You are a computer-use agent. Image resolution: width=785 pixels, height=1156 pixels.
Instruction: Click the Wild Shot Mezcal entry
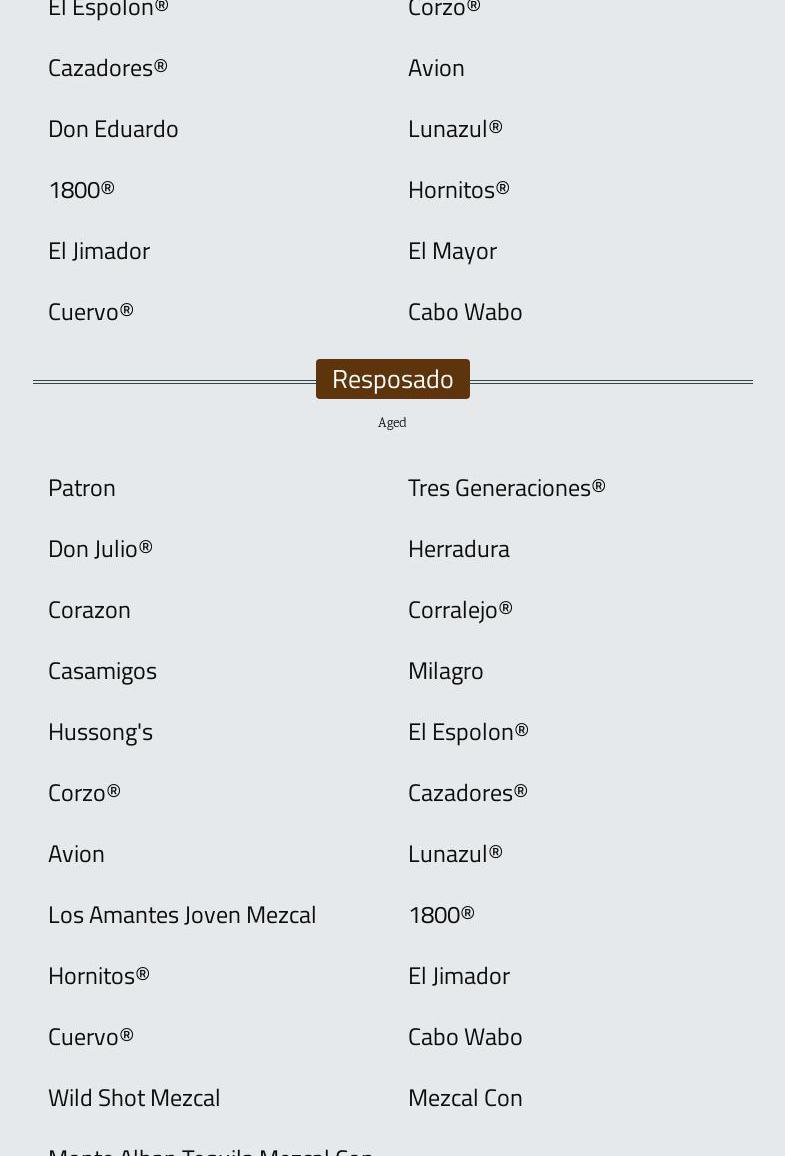coord(134,1098)
